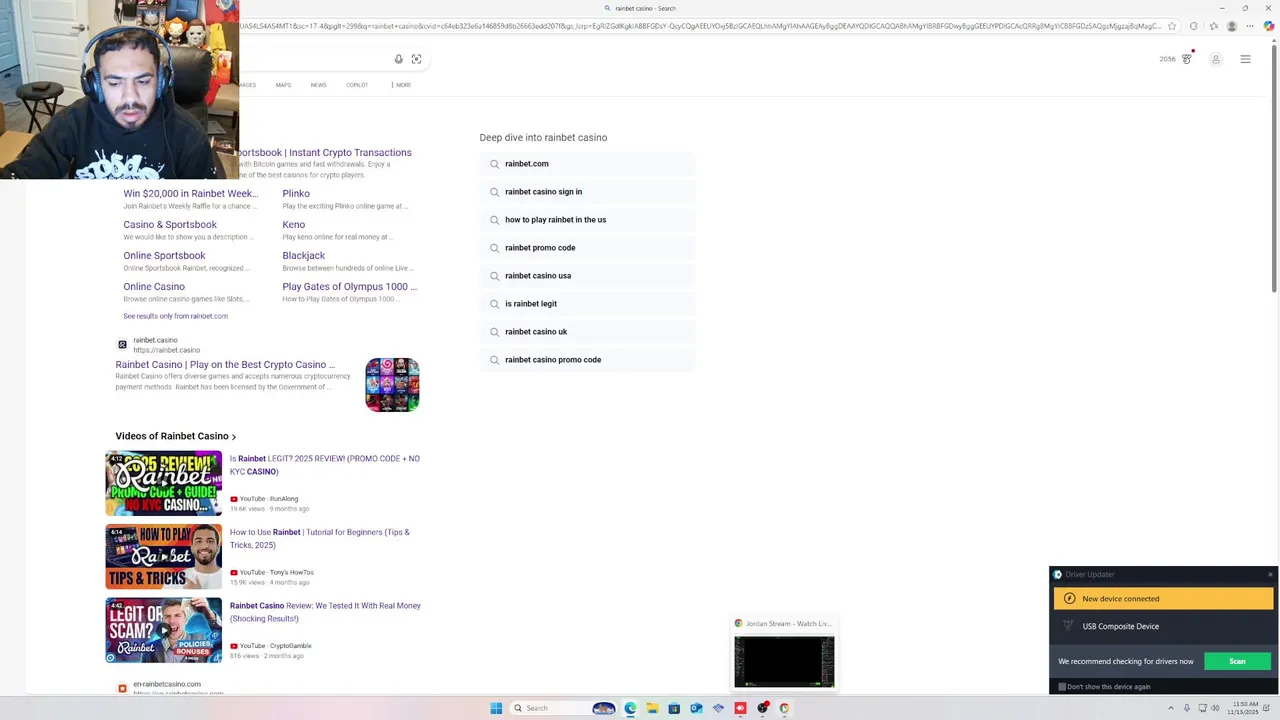Open File Explorer from the taskbar

tap(652, 708)
